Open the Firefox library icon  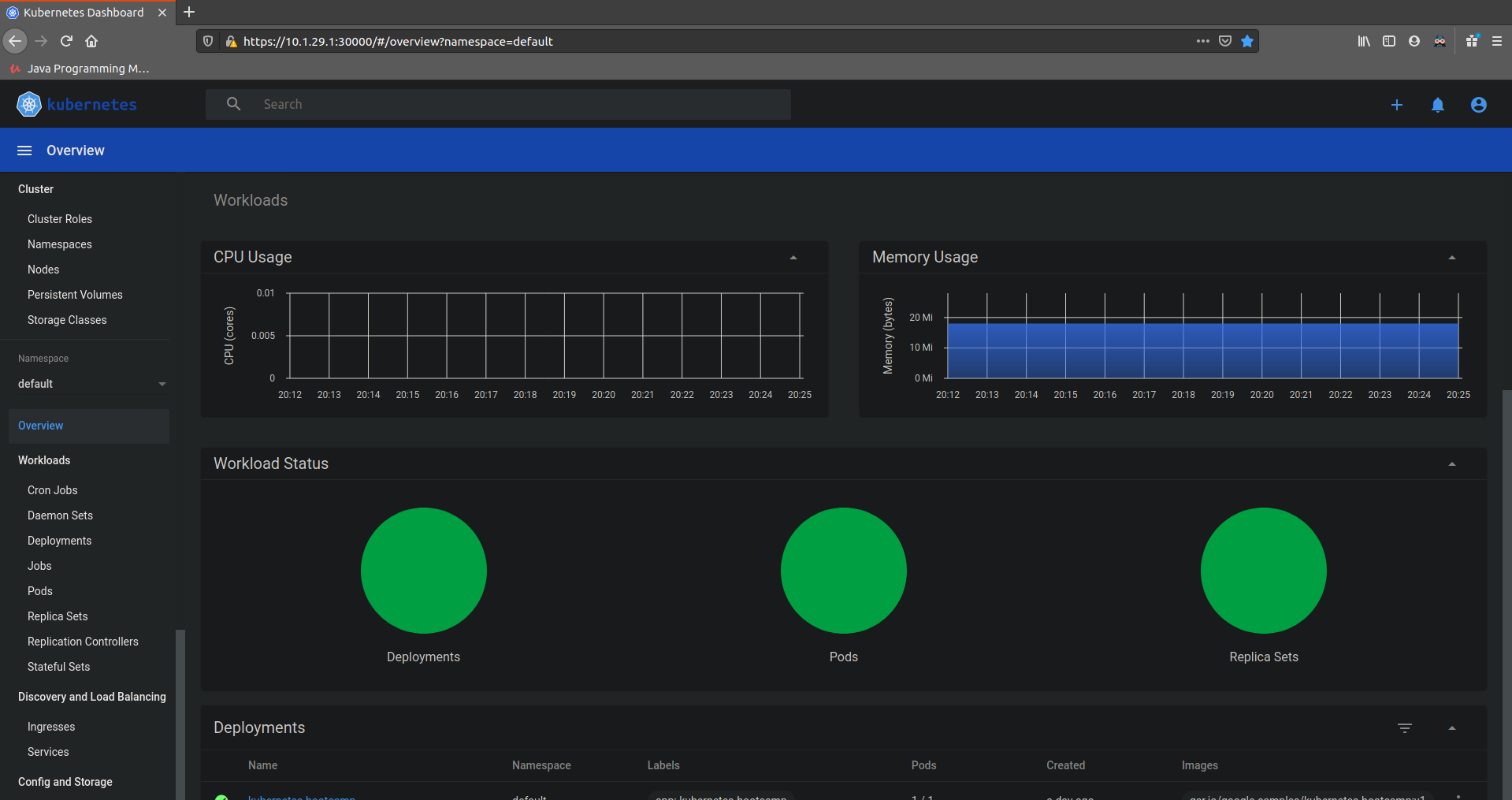point(1364,41)
